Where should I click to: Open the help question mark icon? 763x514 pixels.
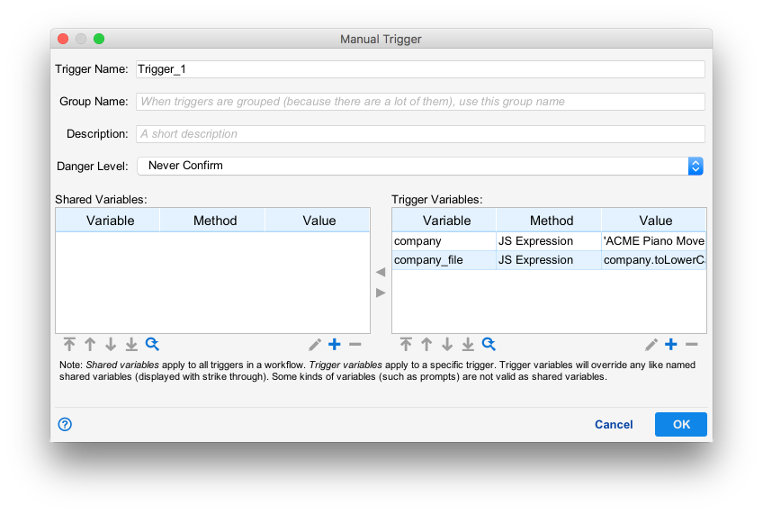tap(65, 424)
